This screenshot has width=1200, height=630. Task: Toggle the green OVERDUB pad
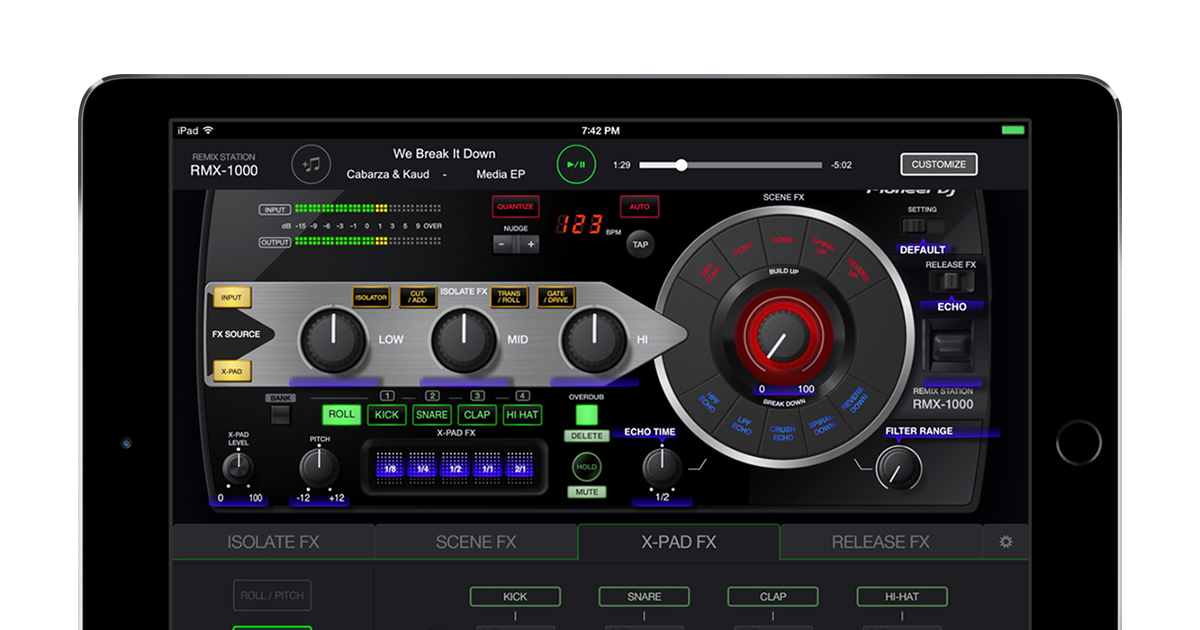click(586, 414)
